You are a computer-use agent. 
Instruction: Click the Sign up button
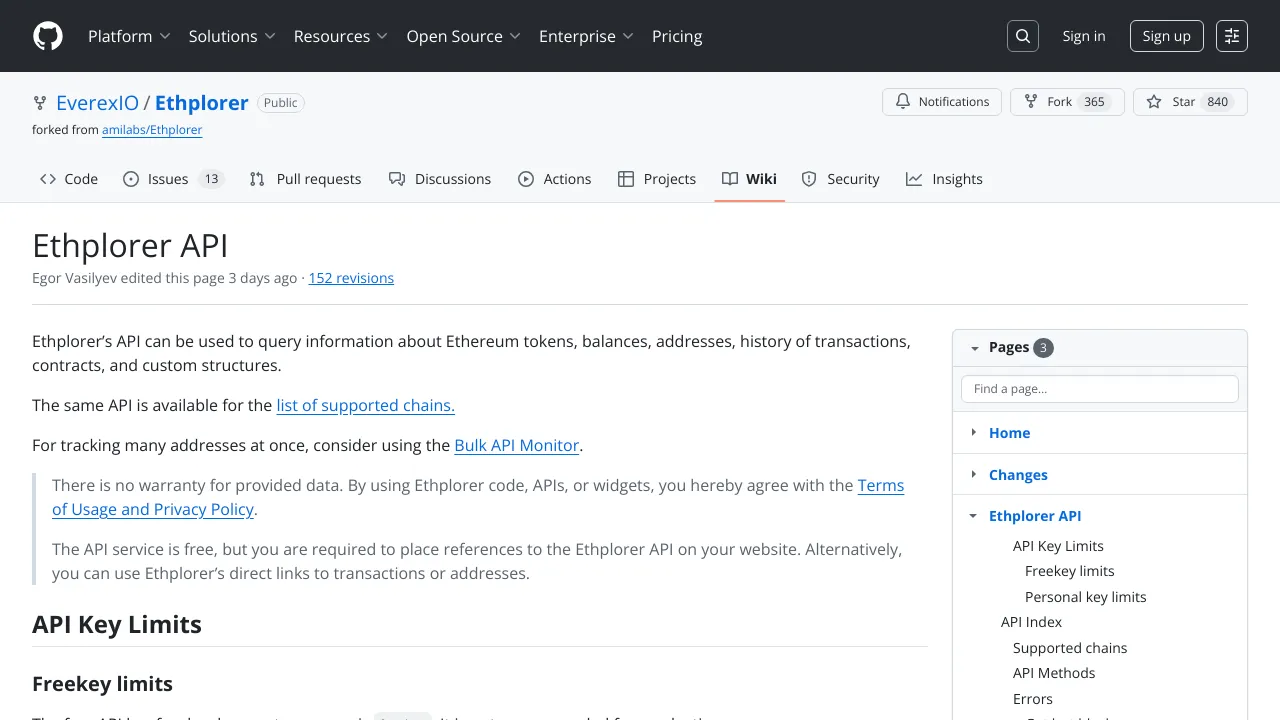(x=1166, y=36)
